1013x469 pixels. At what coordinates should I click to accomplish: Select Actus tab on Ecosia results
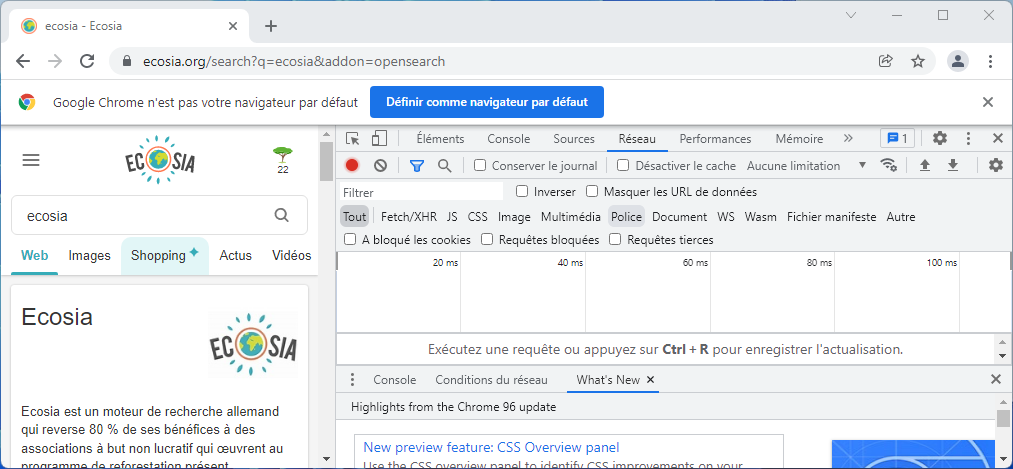[236, 255]
